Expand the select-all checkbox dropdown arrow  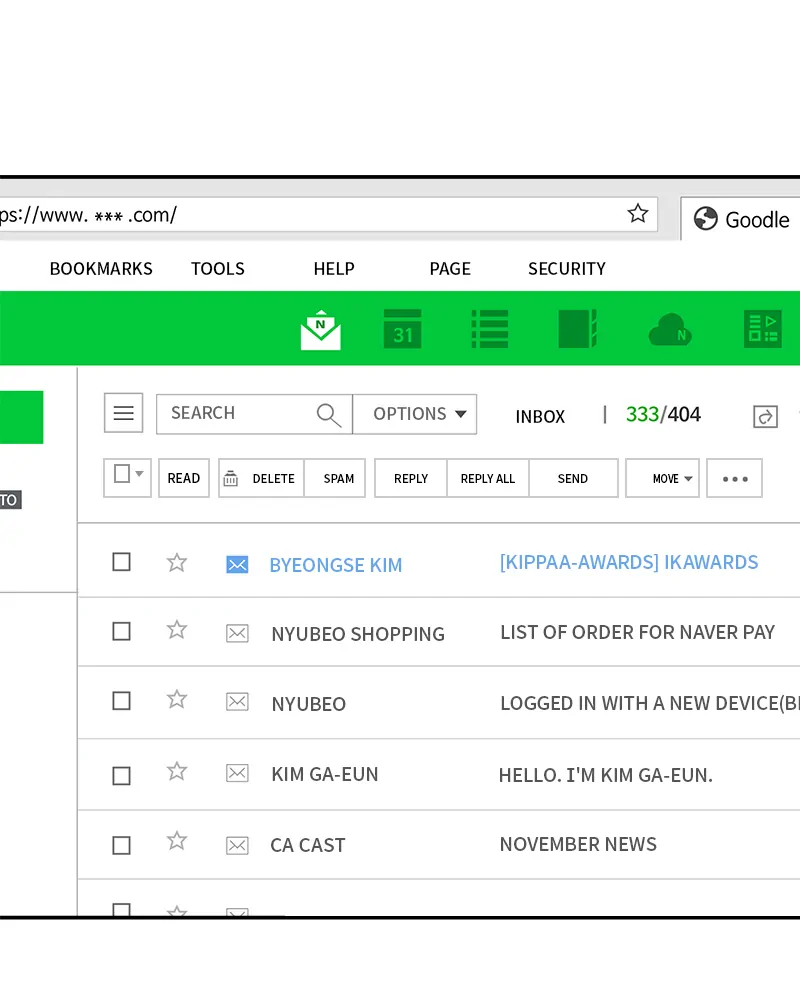(140, 474)
